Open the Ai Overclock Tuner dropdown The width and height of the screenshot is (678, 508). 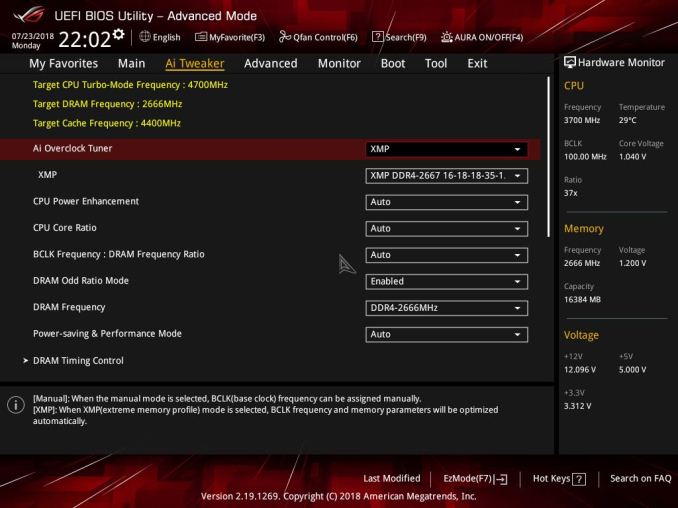[447, 149]
